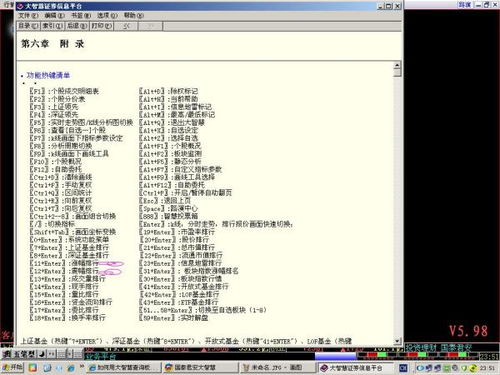Open the 选项 menu
The image size is (500, 375).
point(107,15)
